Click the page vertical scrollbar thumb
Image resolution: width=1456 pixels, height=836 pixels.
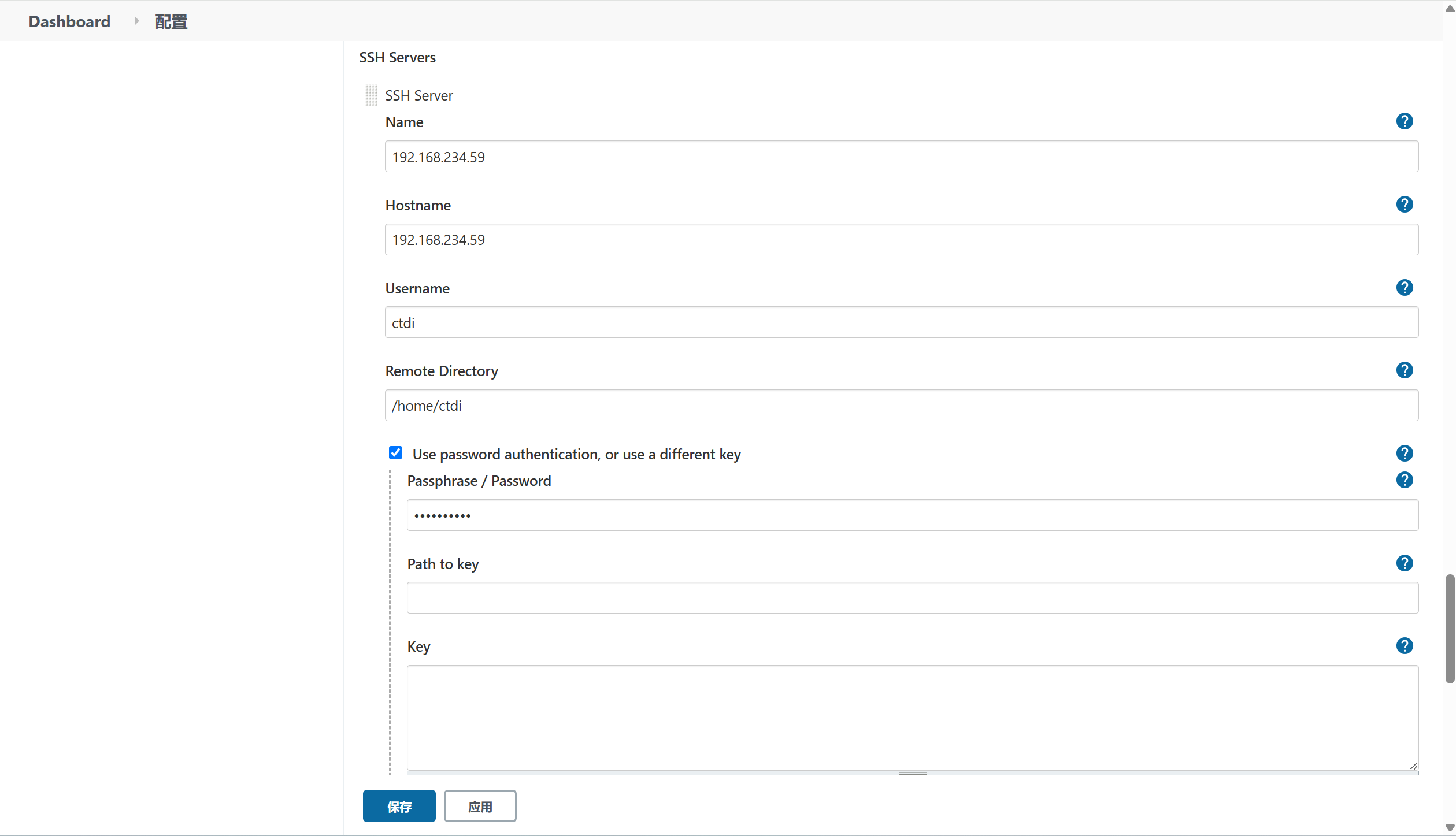tap(1450, 629)
